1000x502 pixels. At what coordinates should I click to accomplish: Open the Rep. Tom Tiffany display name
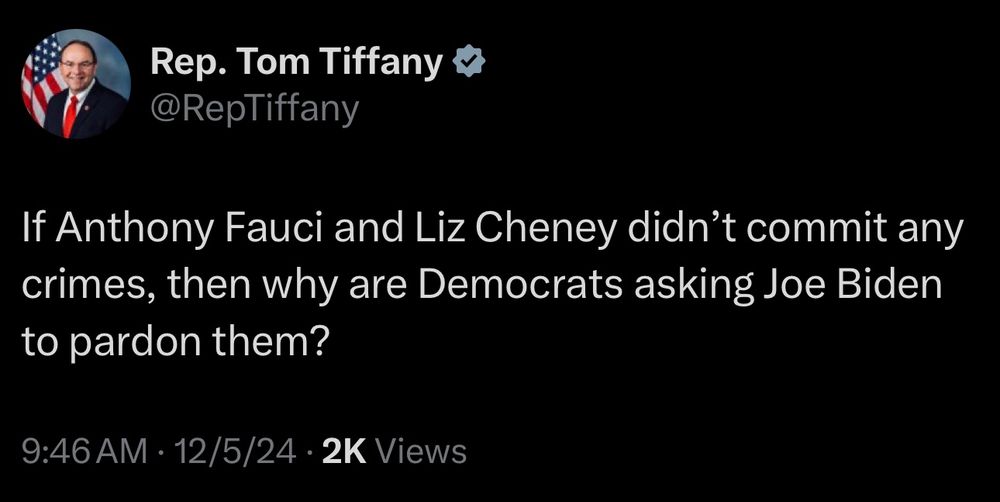coord(297,63)
